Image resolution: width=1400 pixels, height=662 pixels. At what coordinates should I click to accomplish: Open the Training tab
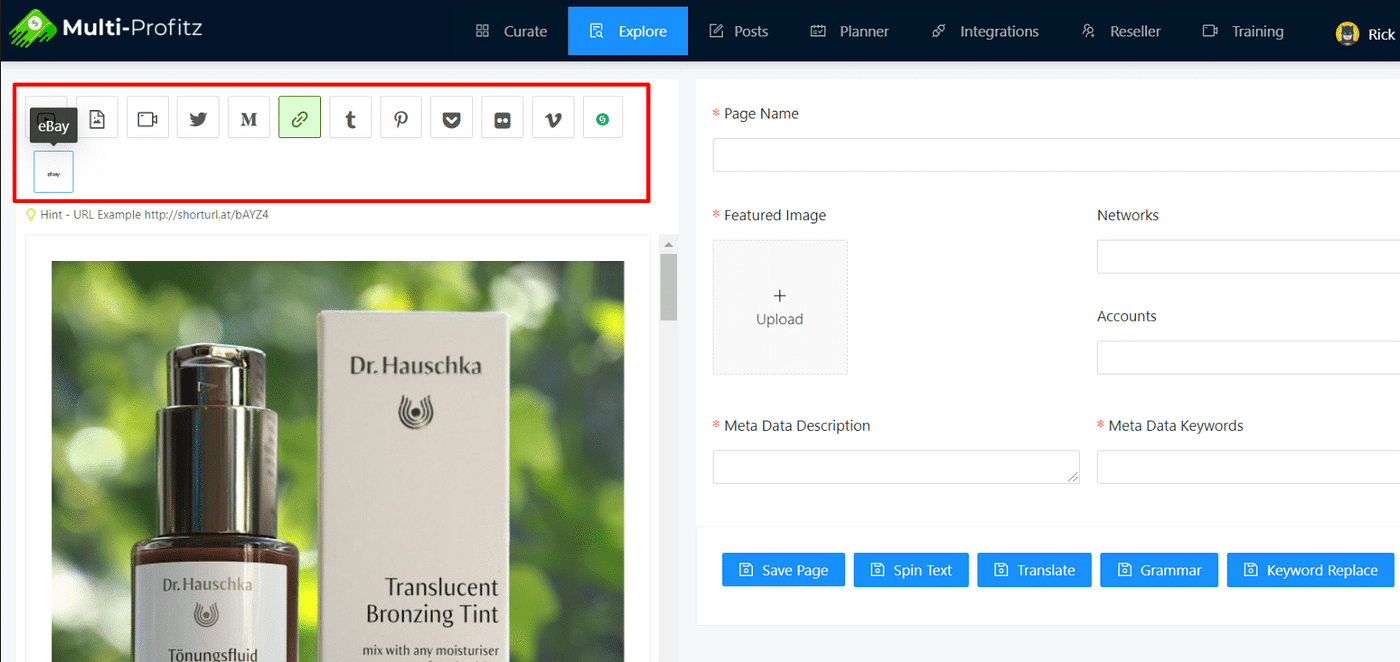click(x=1243, y=31)
